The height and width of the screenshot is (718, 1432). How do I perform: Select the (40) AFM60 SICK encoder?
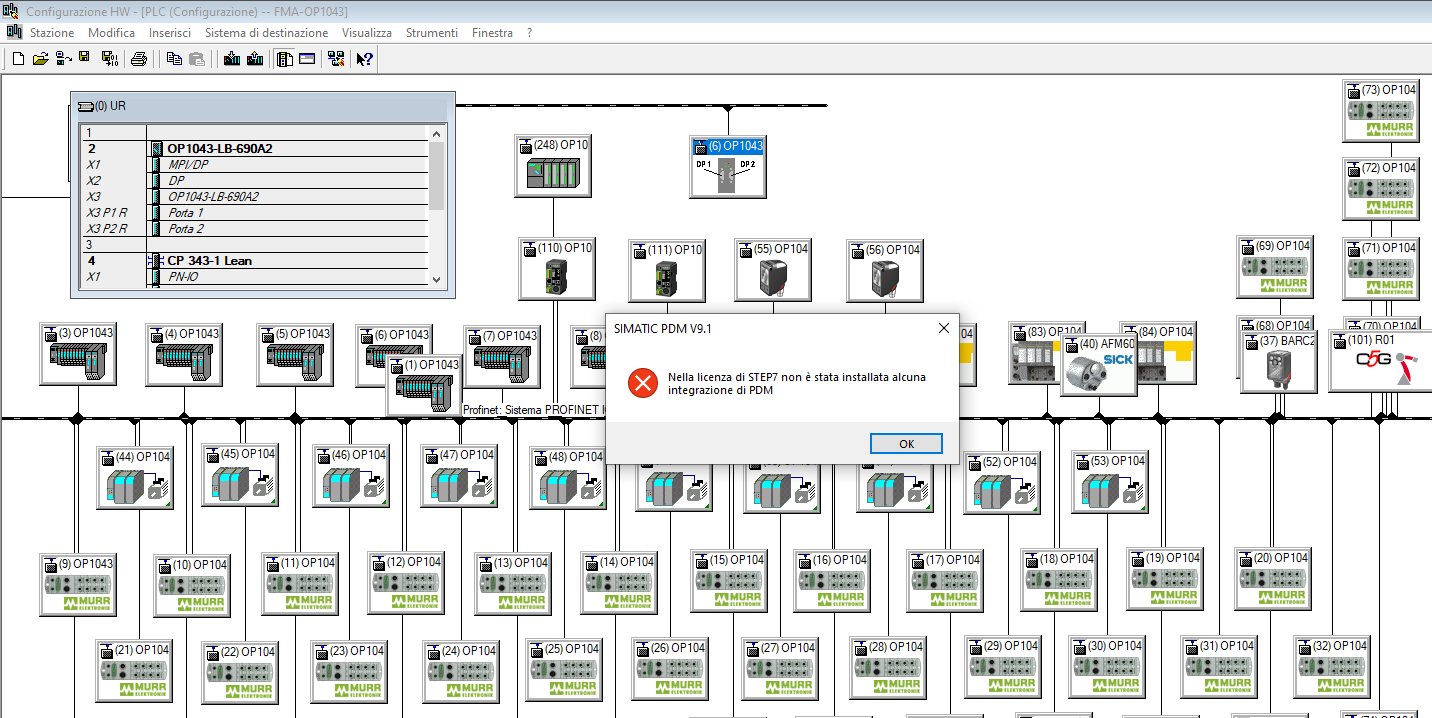(x=1098, y=366)
